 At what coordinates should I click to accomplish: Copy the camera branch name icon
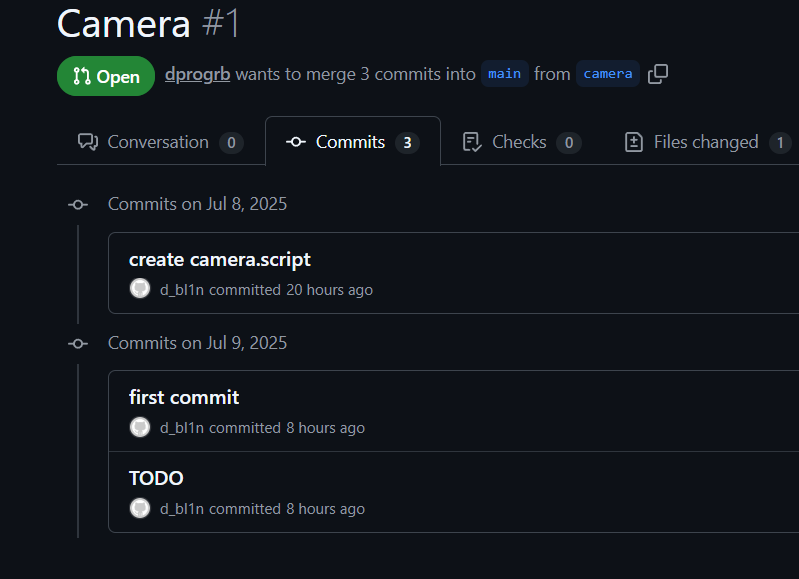point(658,74)
